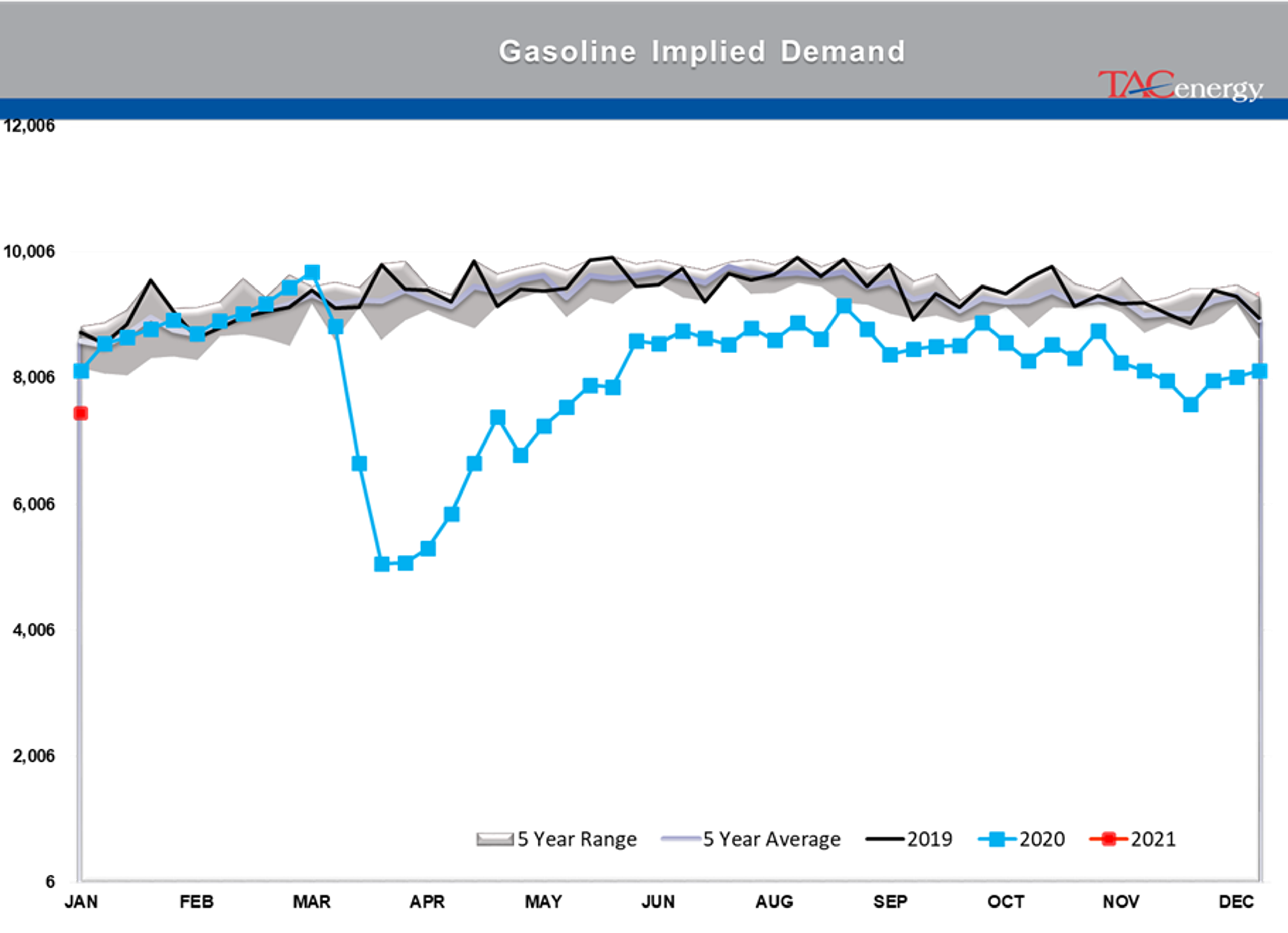The image size is (1288, 933).
Task: Select the 2020 legend entry
Action: (x=1021, y=839)
